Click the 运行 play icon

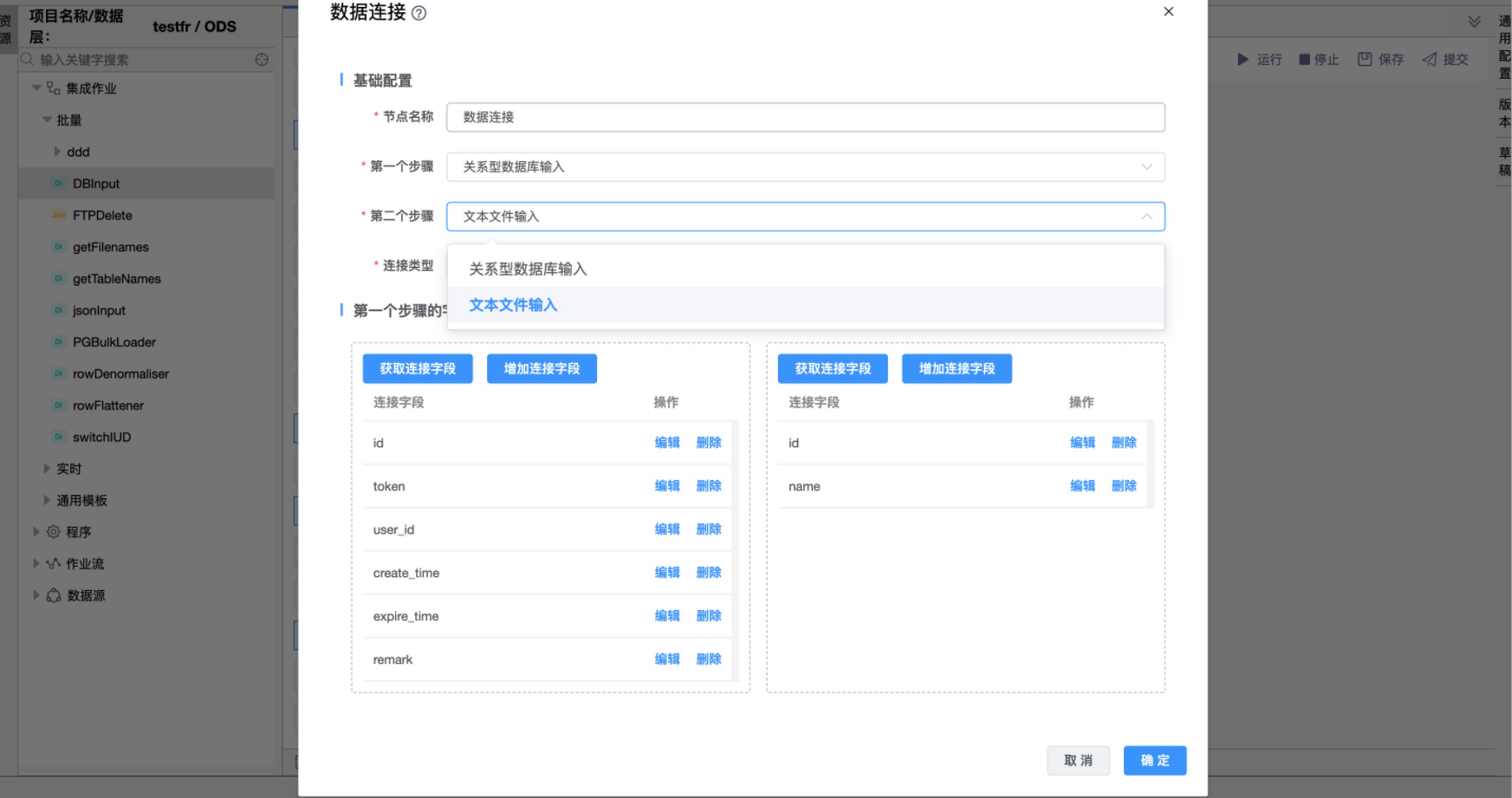[x=1243, y=60]
